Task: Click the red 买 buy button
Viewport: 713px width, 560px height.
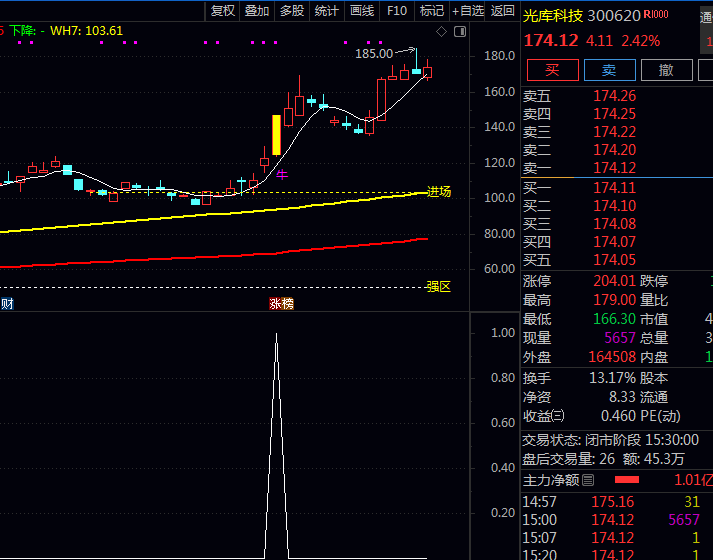Action: 552,70
